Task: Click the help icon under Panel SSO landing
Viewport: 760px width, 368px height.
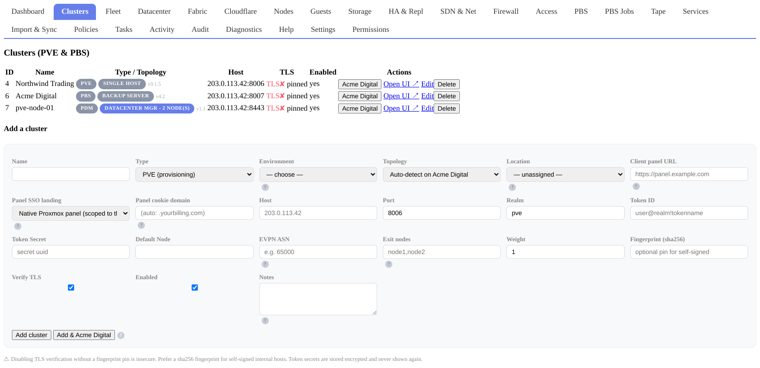Action: [18, 226]
